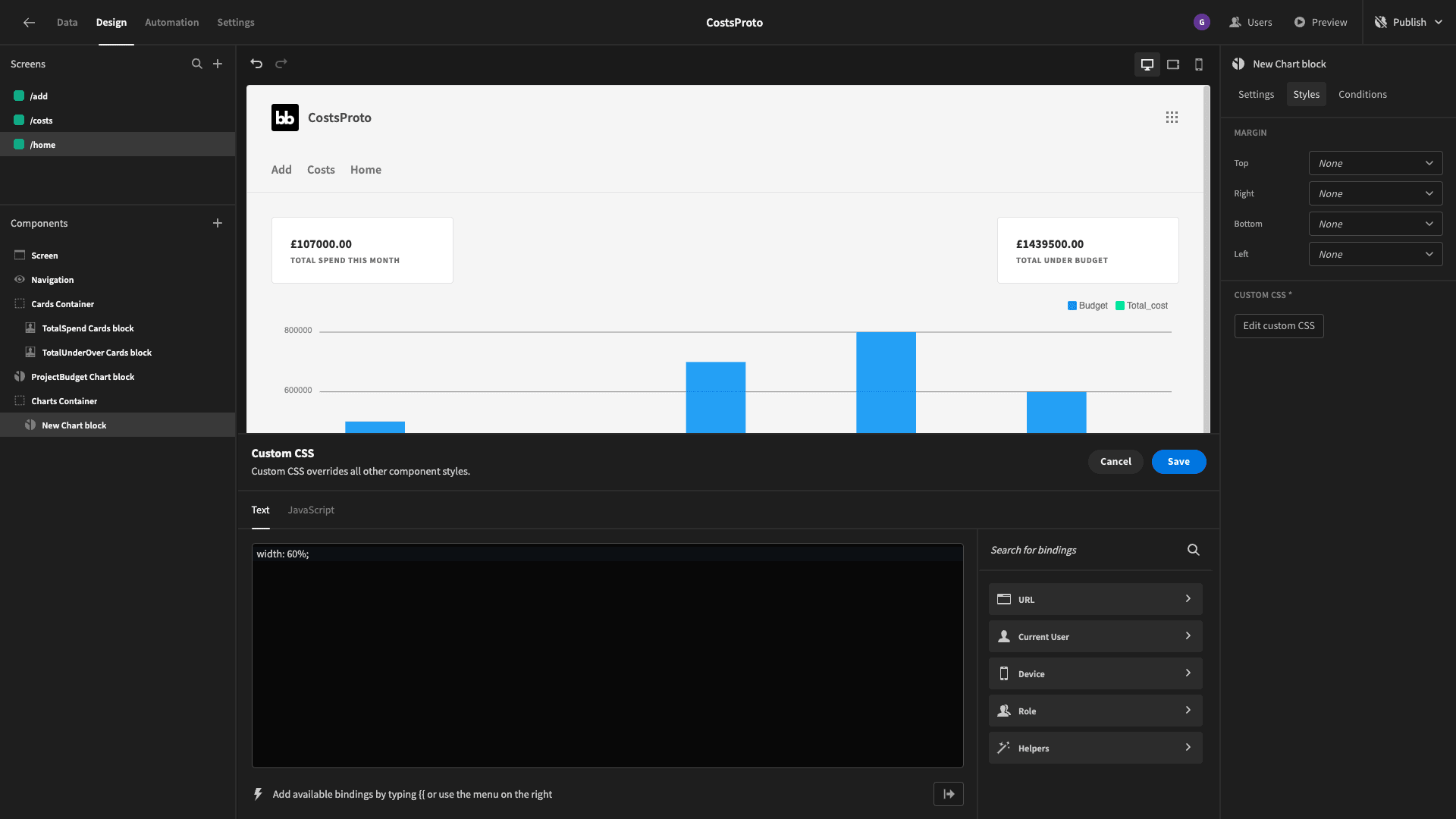Cancel the custom CSS editor
Viewport: 1456px width, 819px height.
[x=1116, y=461]
